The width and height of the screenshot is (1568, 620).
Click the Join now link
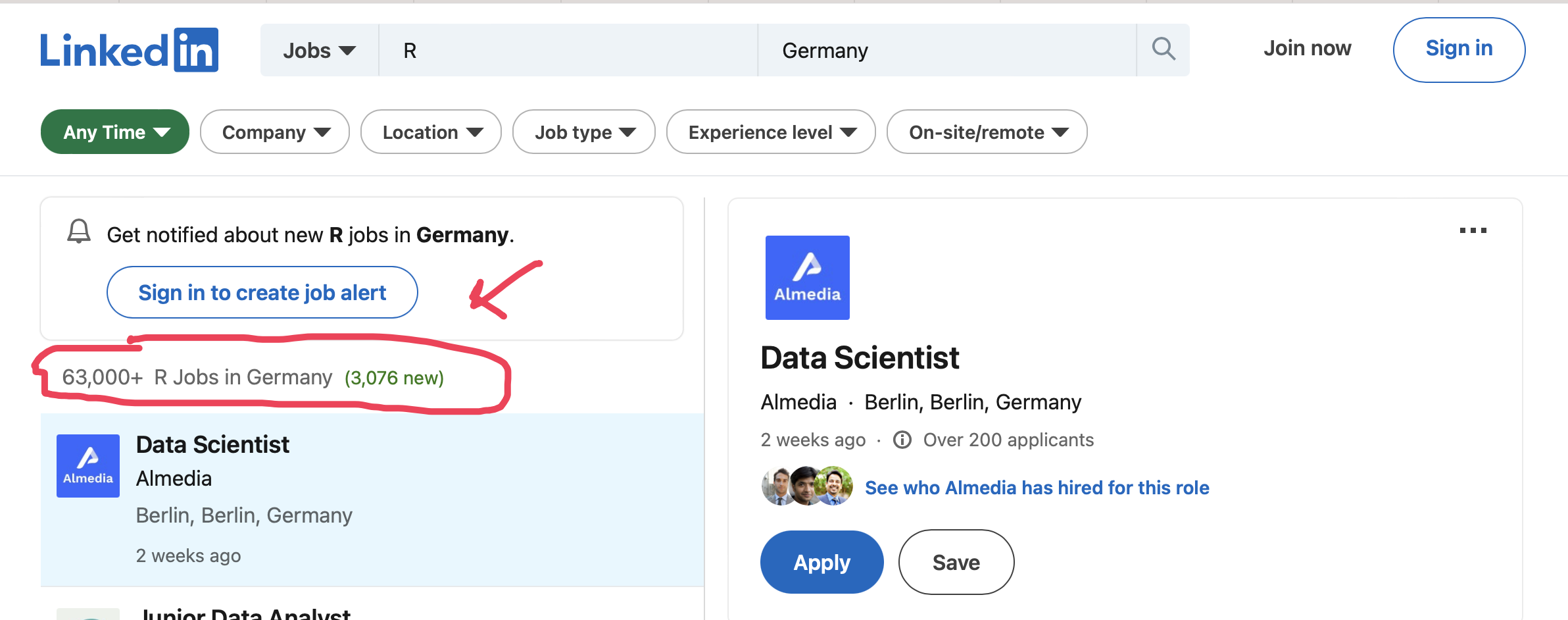pyautogui.click(x=1307, y=49)
